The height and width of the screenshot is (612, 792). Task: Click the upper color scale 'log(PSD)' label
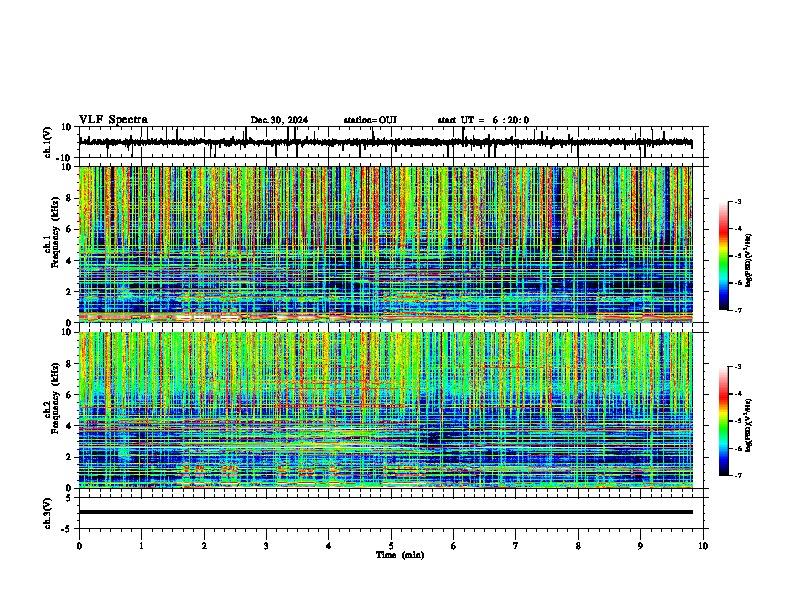pyautogui.click(x=748, y=261)
